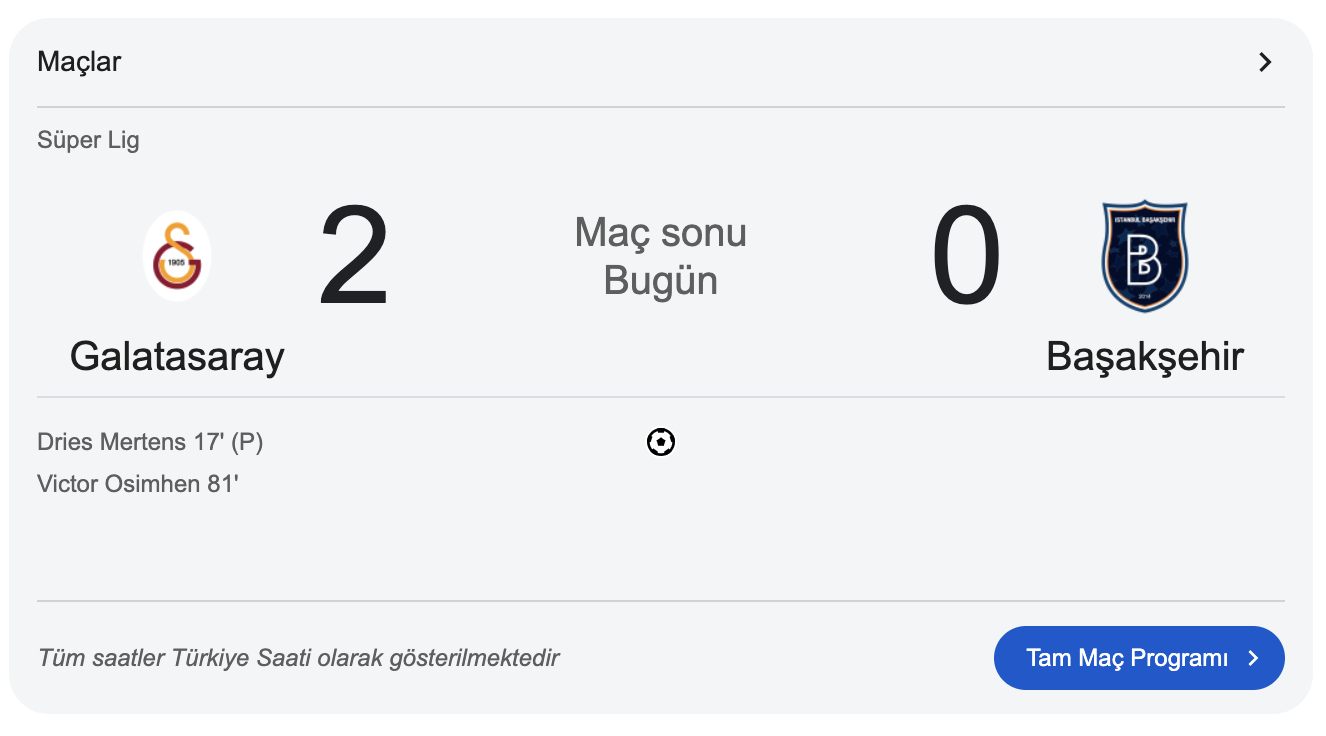
Task: Click Başakşehir's score of 0
Action: coord(966,256)
